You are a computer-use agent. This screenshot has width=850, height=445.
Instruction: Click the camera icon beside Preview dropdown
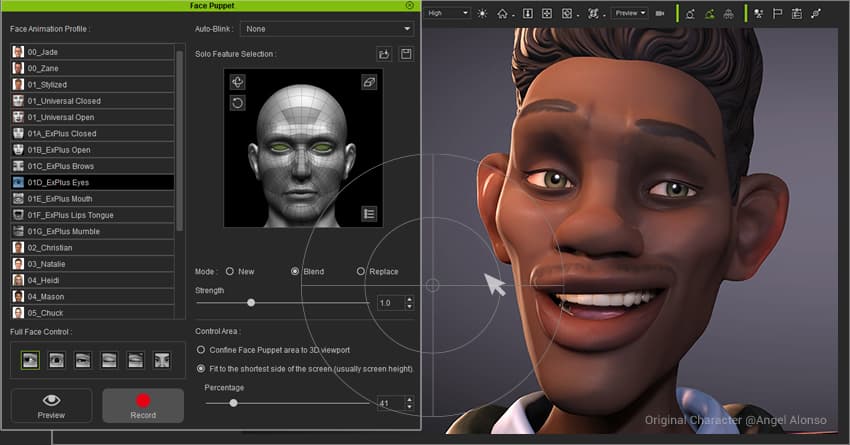[x=660, y=13]
